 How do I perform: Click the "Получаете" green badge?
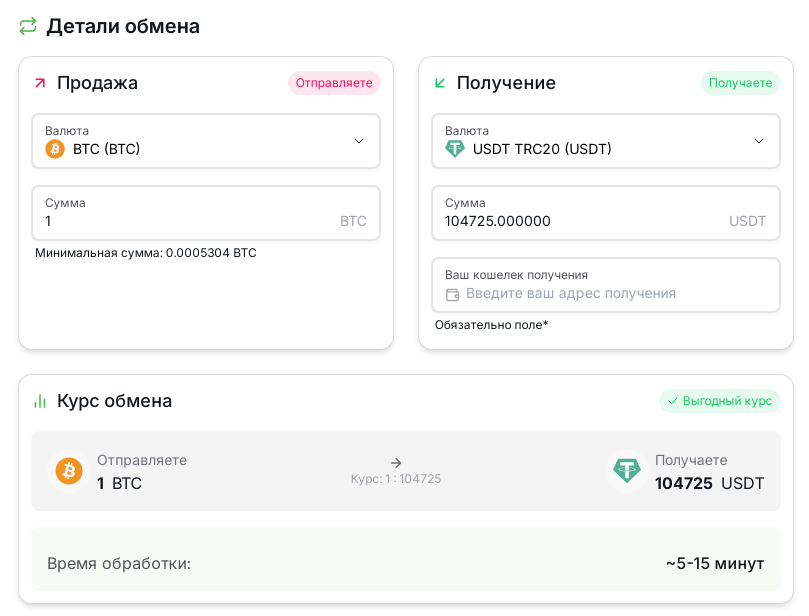point(740,83)
